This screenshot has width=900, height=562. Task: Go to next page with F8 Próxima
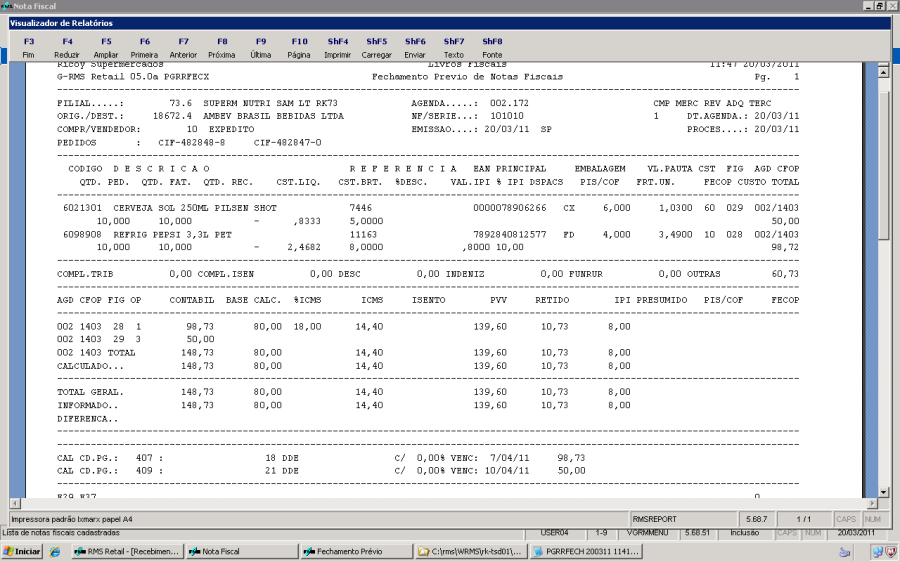click(x=222, y=48)
